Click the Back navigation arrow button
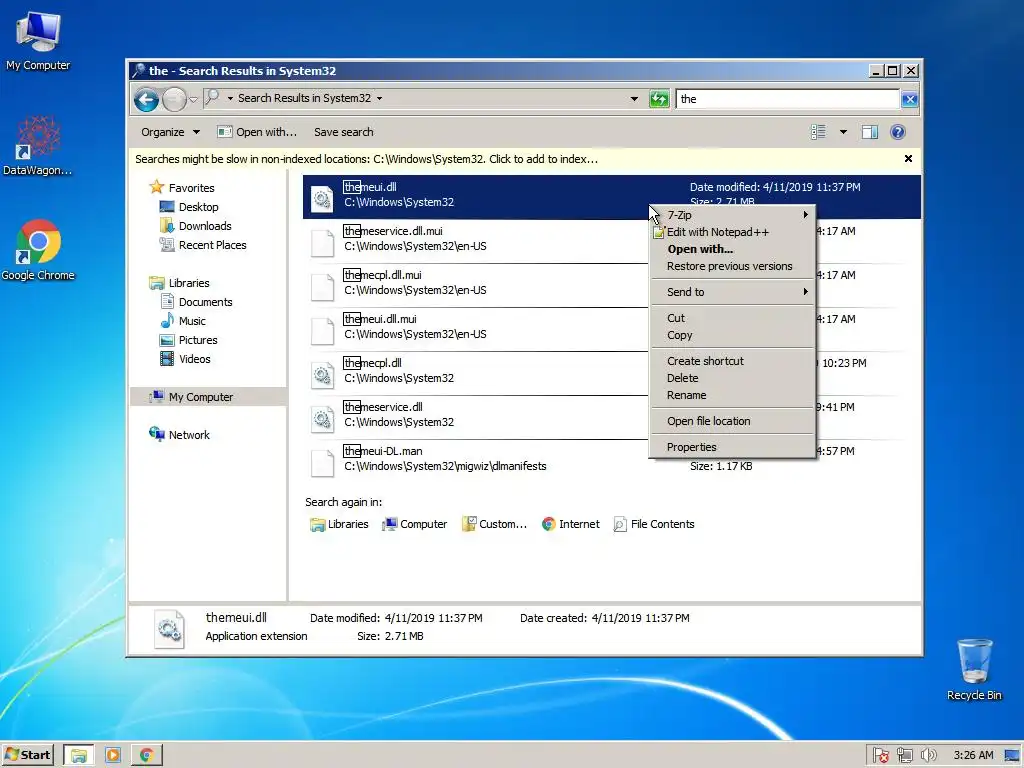The image size is (1024, 768). pos(146,99)
